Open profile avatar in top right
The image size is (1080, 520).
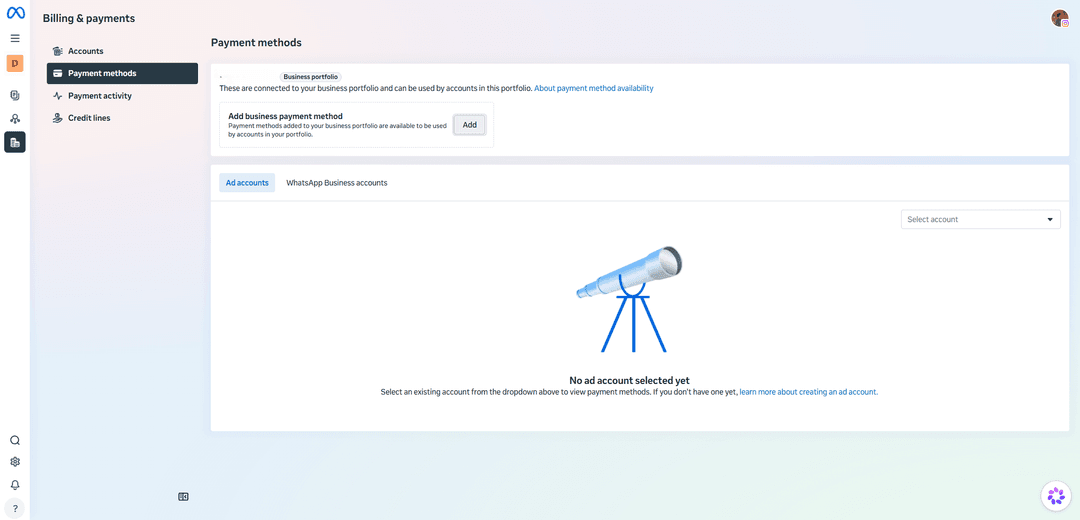coord(1059,19)
